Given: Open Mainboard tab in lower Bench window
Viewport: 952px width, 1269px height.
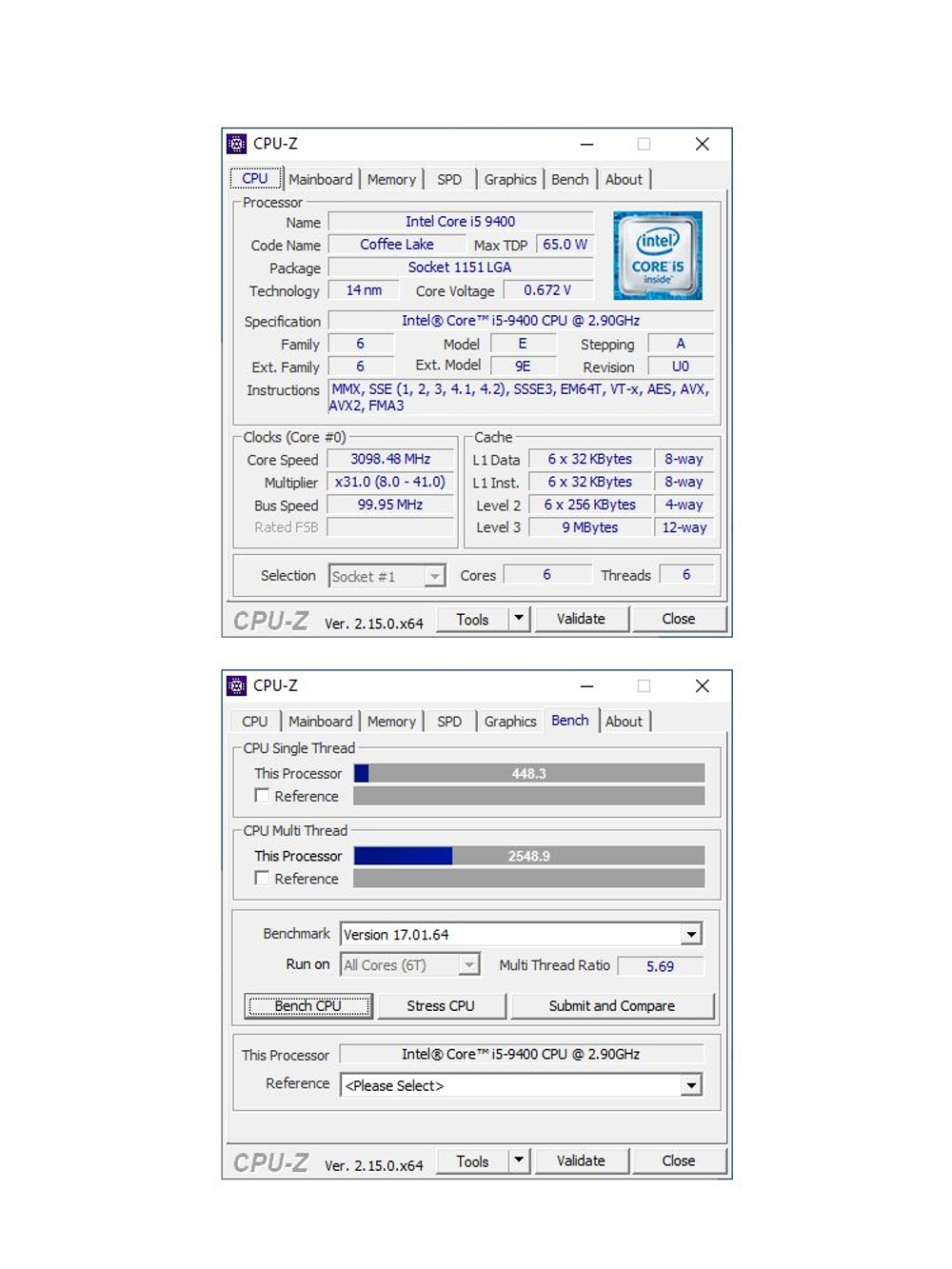Looking at the screenshot, I should [320, 722].
